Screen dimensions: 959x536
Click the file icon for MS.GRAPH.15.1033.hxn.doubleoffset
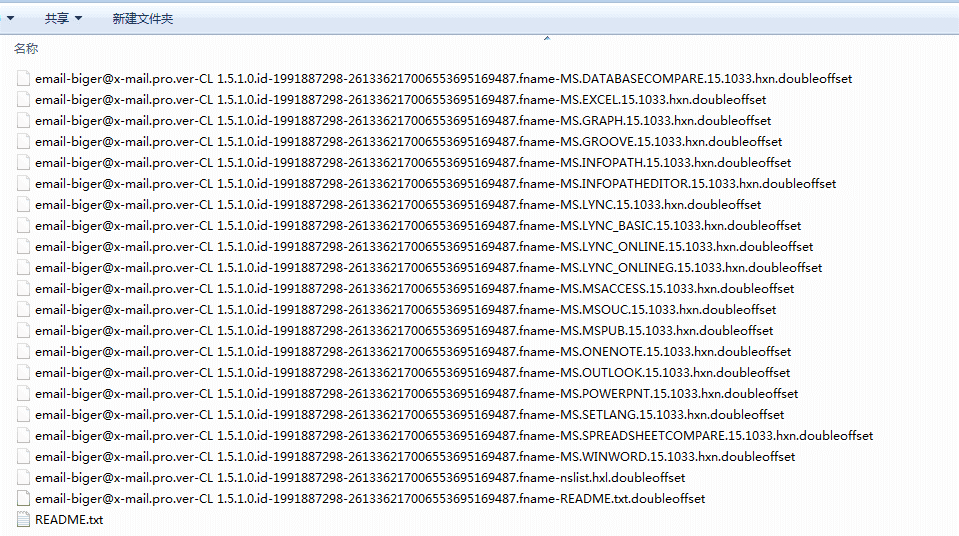23,121
